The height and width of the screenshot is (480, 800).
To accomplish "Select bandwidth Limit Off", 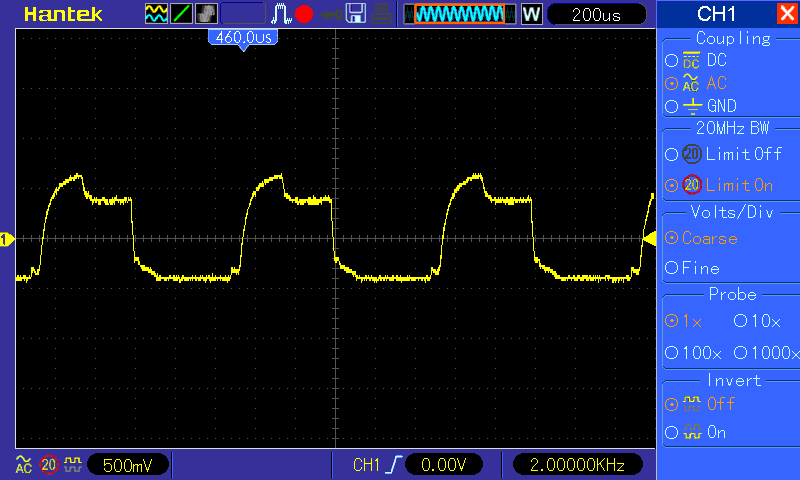I will click(723, 154).
